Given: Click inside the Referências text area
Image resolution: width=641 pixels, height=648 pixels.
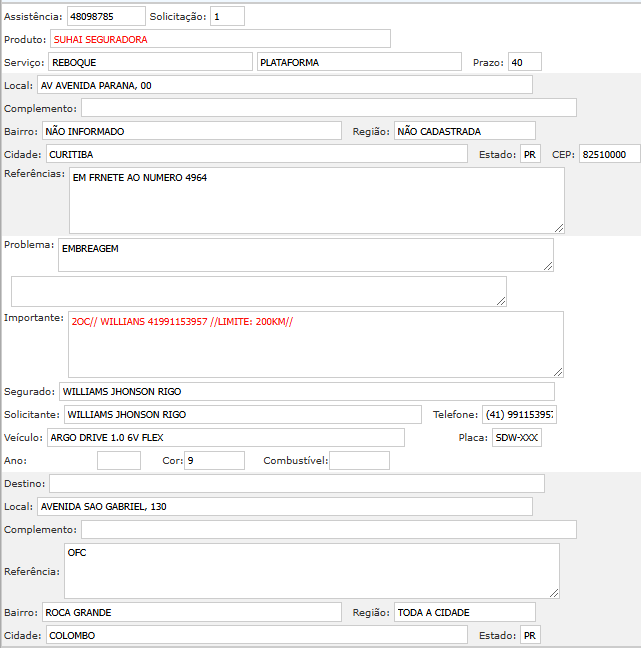Looking at the screenshot, I should pyautogui.click(x=316, y=199).
